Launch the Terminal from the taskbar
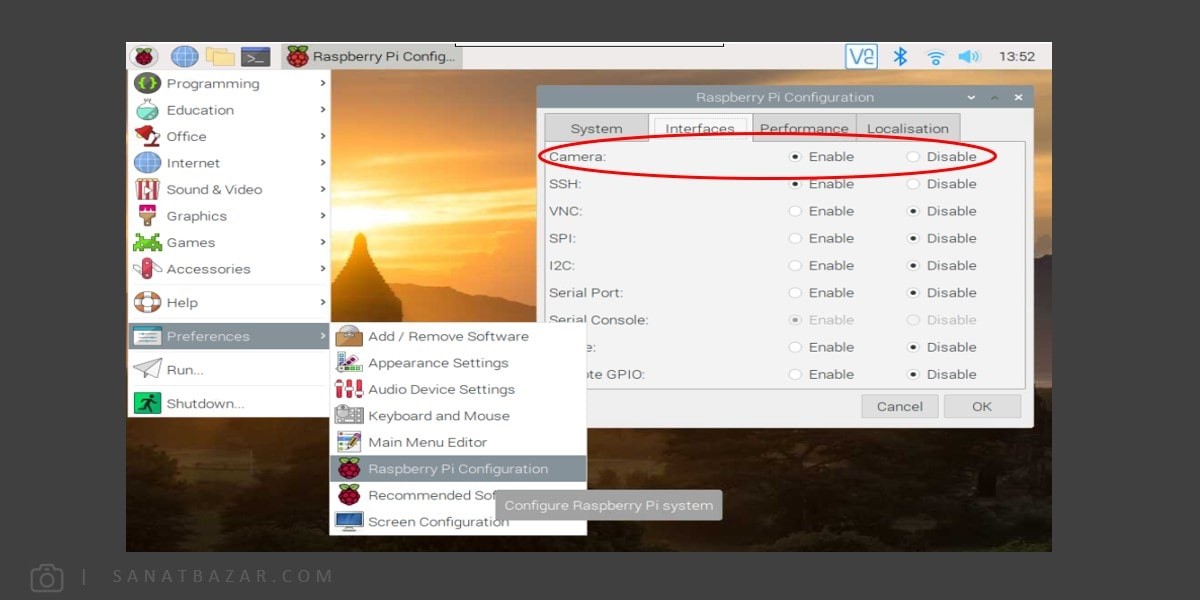Viewport: 1200px width, 600px height. tap(256, 56)
